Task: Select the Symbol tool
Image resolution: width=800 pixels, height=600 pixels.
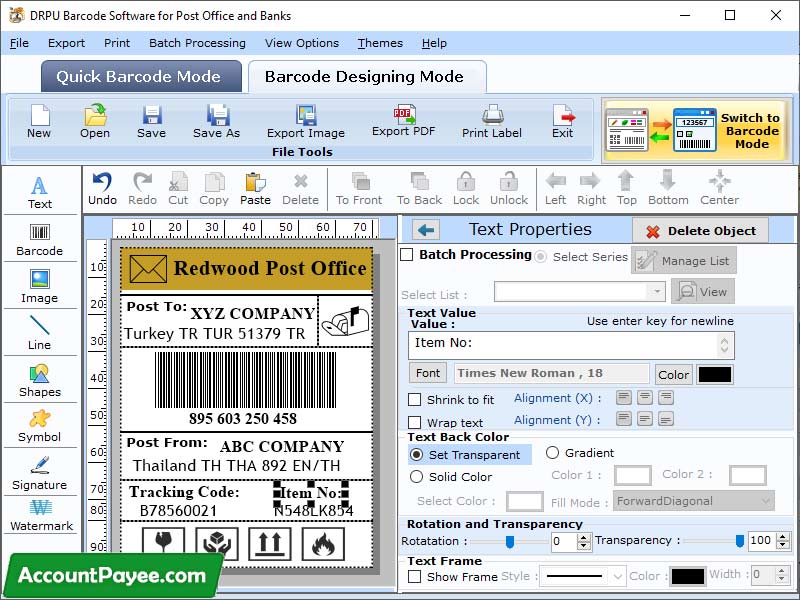Action: (x=40, y=426)
